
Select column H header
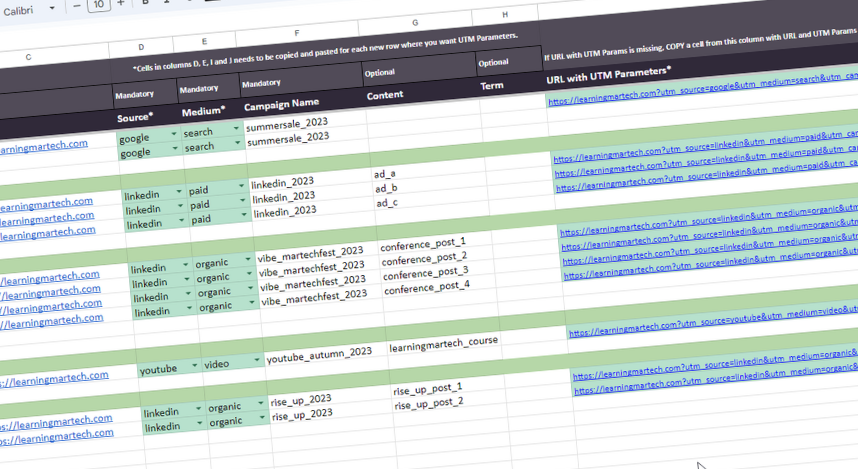pos(505,15)
